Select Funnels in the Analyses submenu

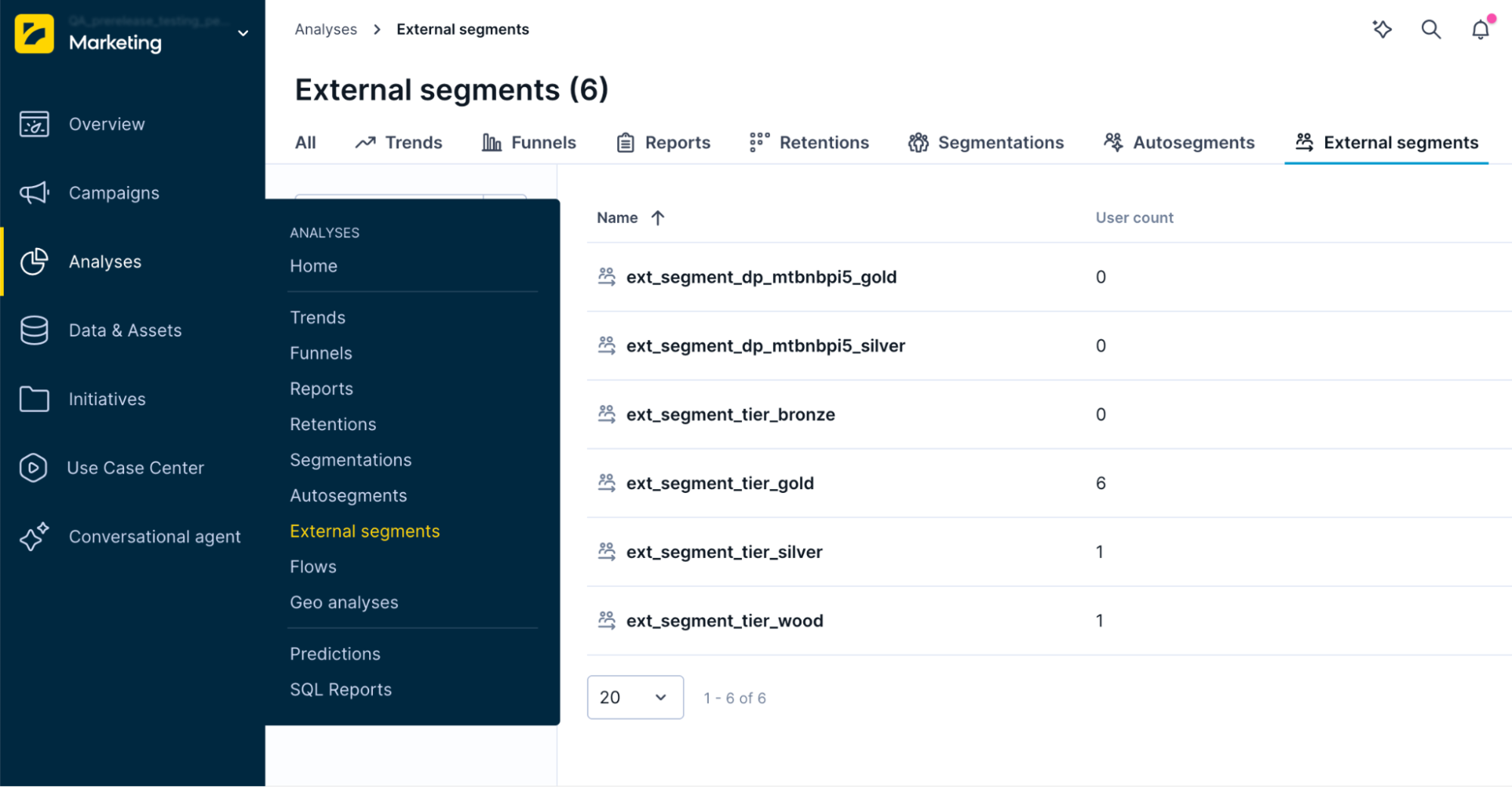tap(321, 353)
